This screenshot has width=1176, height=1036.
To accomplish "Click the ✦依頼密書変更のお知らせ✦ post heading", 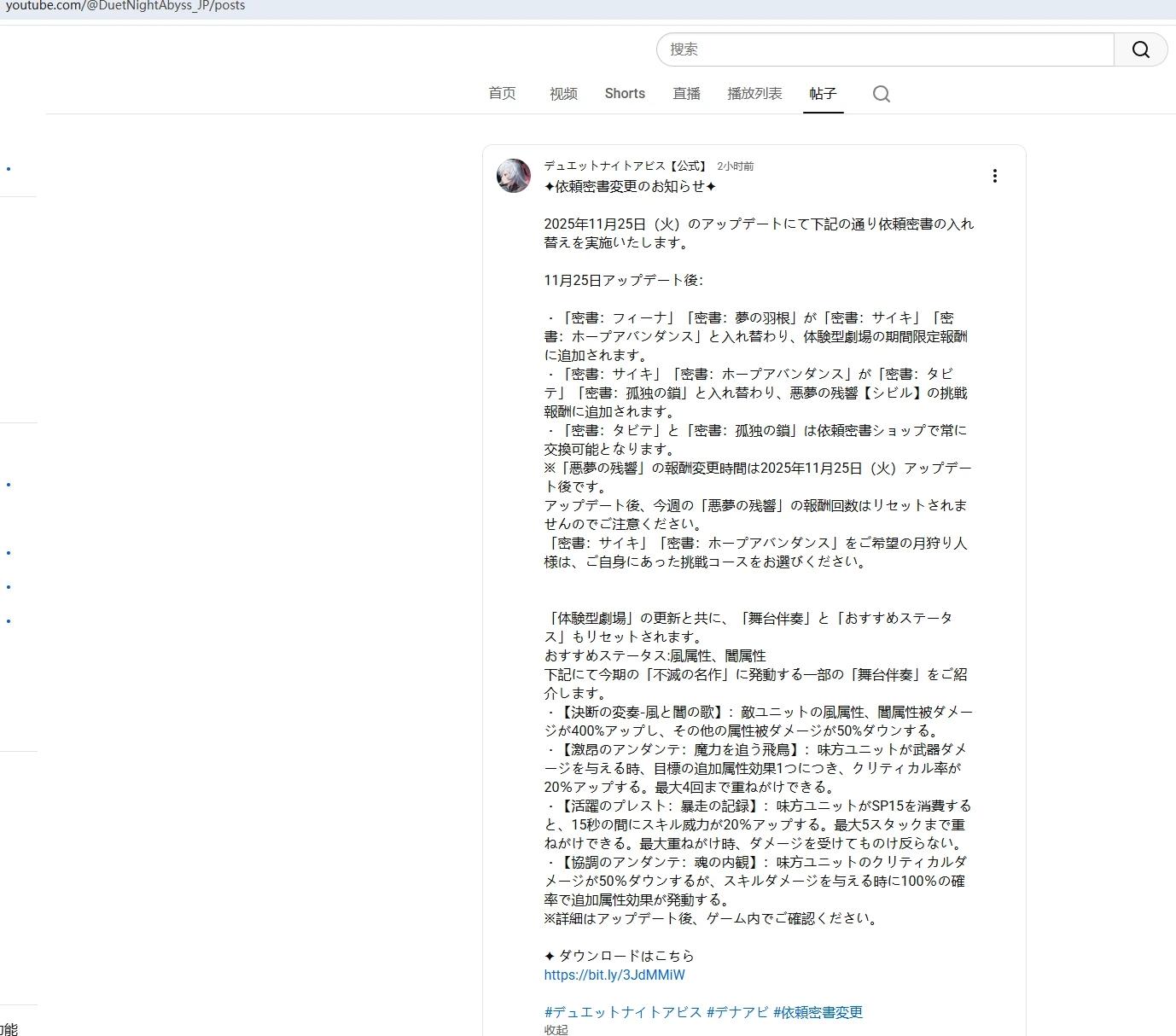I will click(x=630, y=186).
